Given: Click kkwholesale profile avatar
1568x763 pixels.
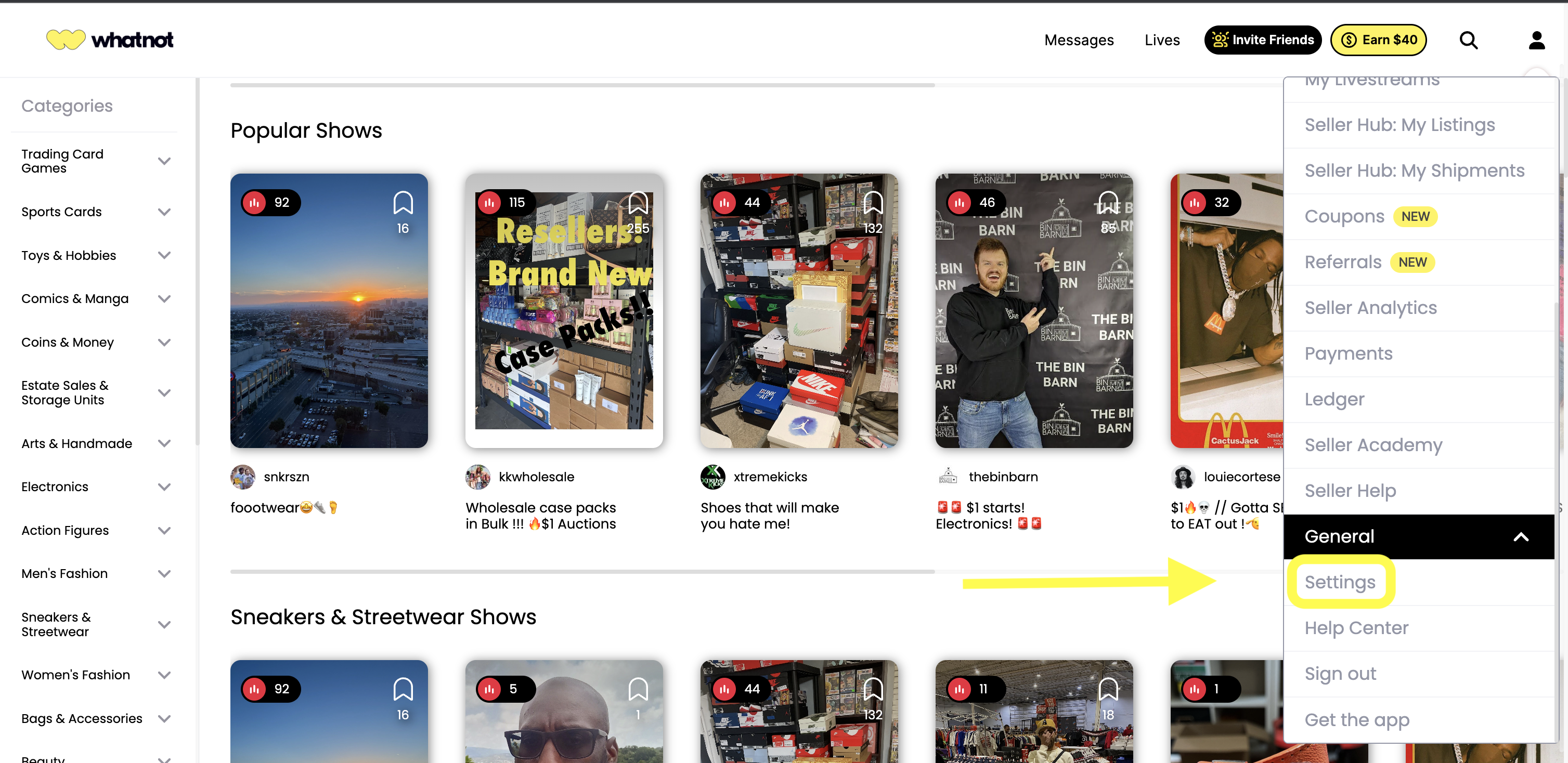Looking at the screenshot, I should point(478,477).
